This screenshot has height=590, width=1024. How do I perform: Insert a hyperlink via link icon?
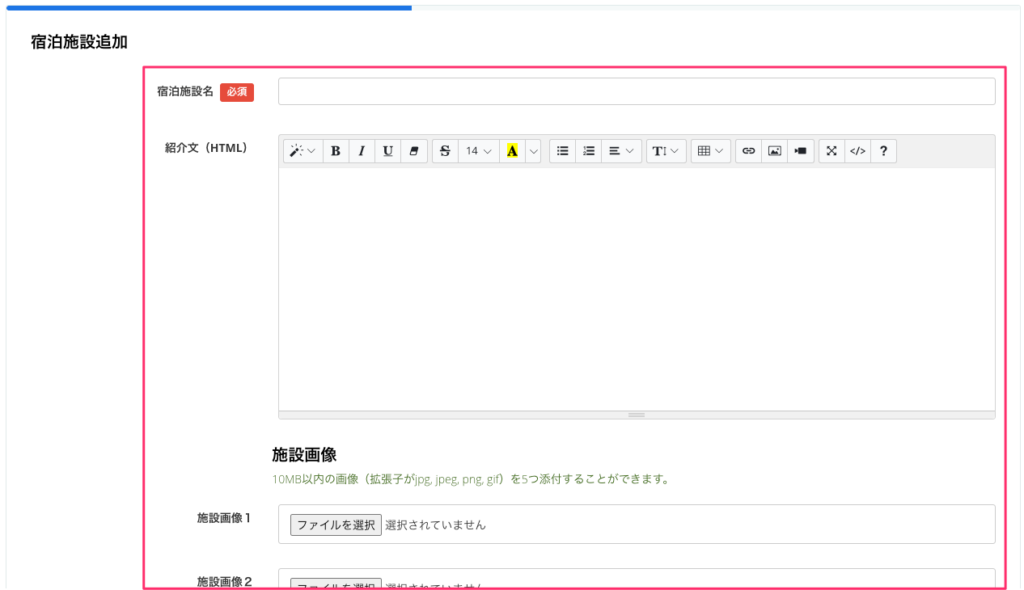(x=748, y=151)
